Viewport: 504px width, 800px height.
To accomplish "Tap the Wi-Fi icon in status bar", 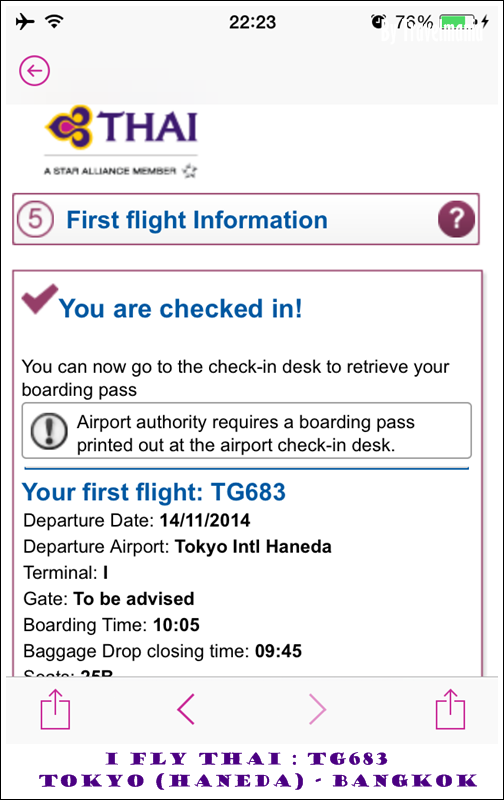I will coord(54,21).
